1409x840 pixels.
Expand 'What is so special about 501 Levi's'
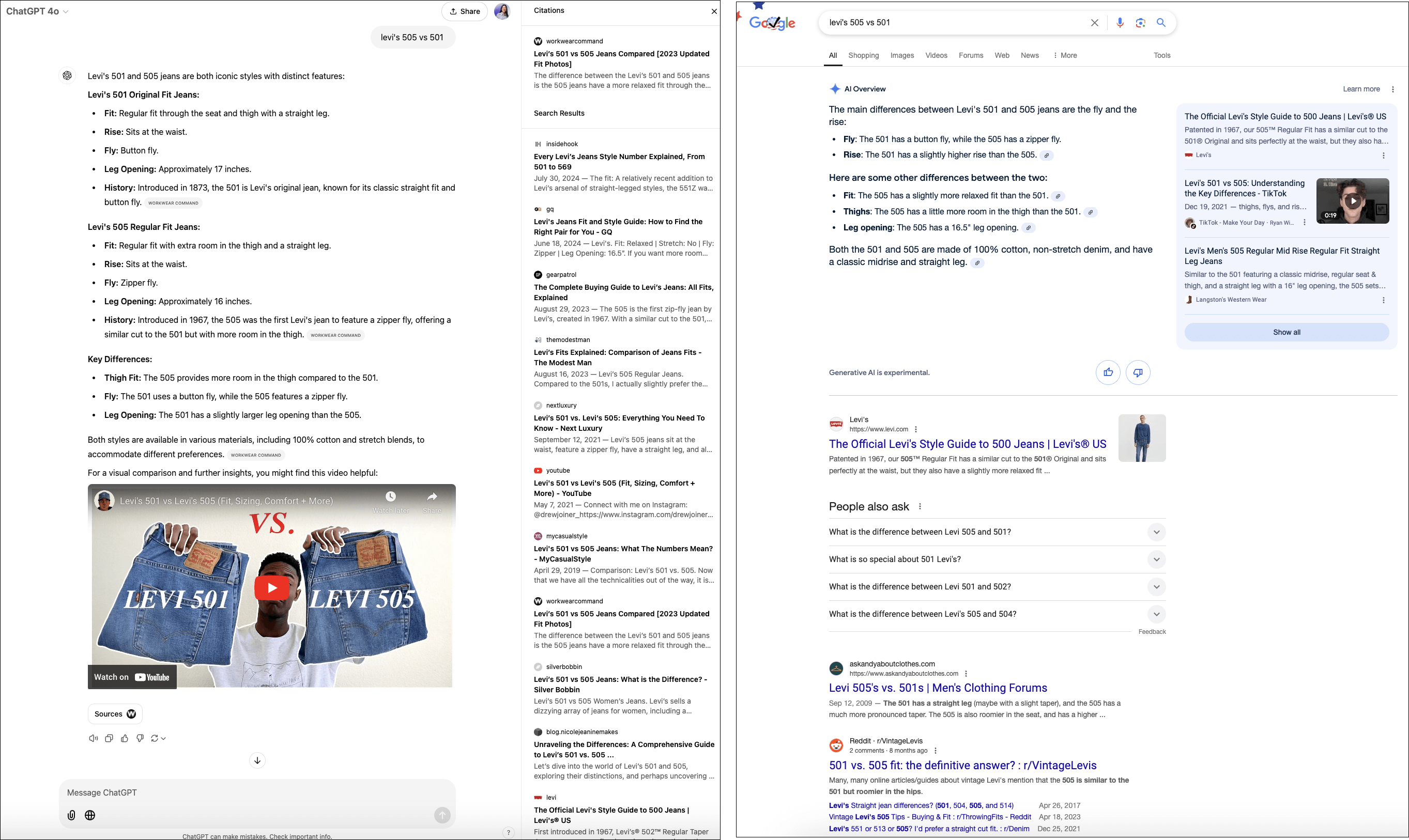click(997, 559)
